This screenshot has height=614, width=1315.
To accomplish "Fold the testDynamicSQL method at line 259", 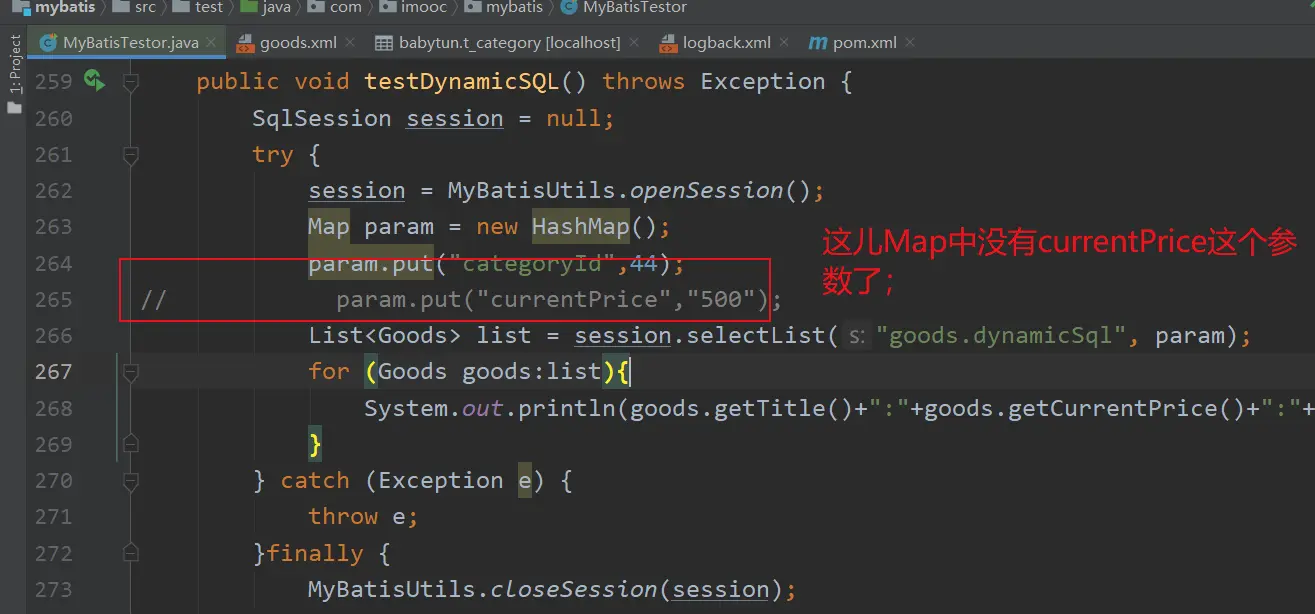I will [130, 82].
